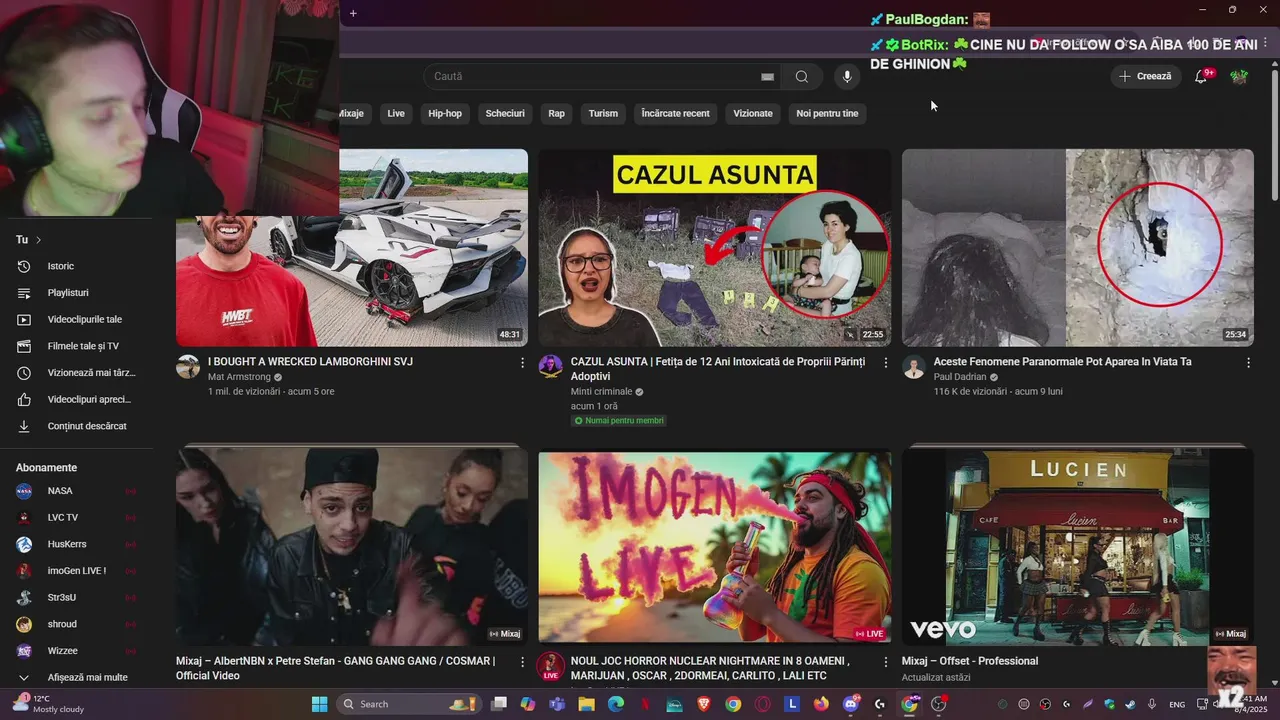The width and height of the screenshot is (1280, 720).
Task: Open the IMOGEN LIVE stream thumbnail
Action: tap(714, 546)
